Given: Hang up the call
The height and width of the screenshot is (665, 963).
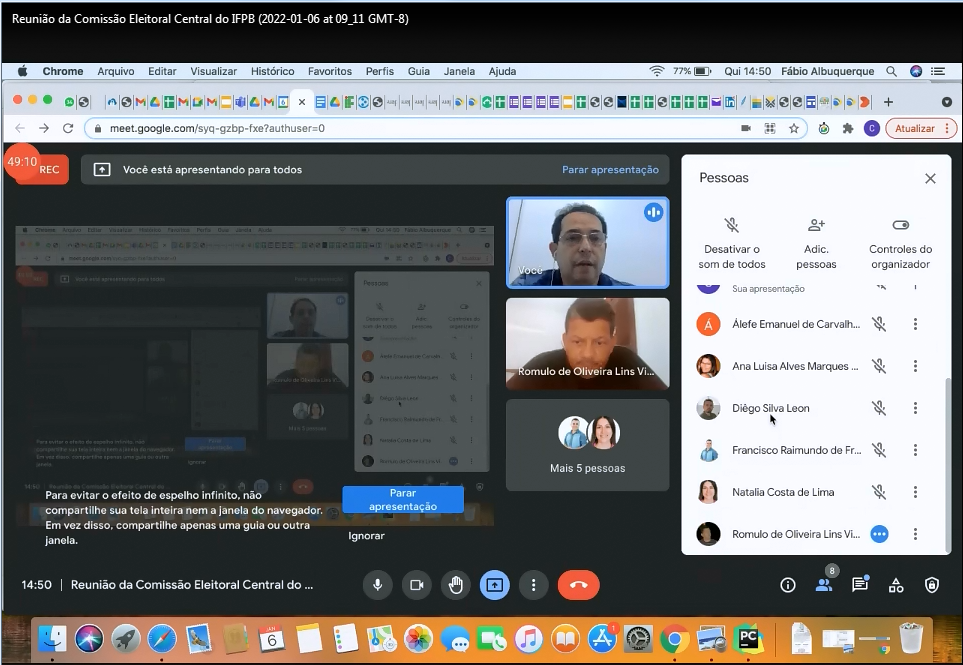Looking at the screenshot, I should tap(578, 585).
